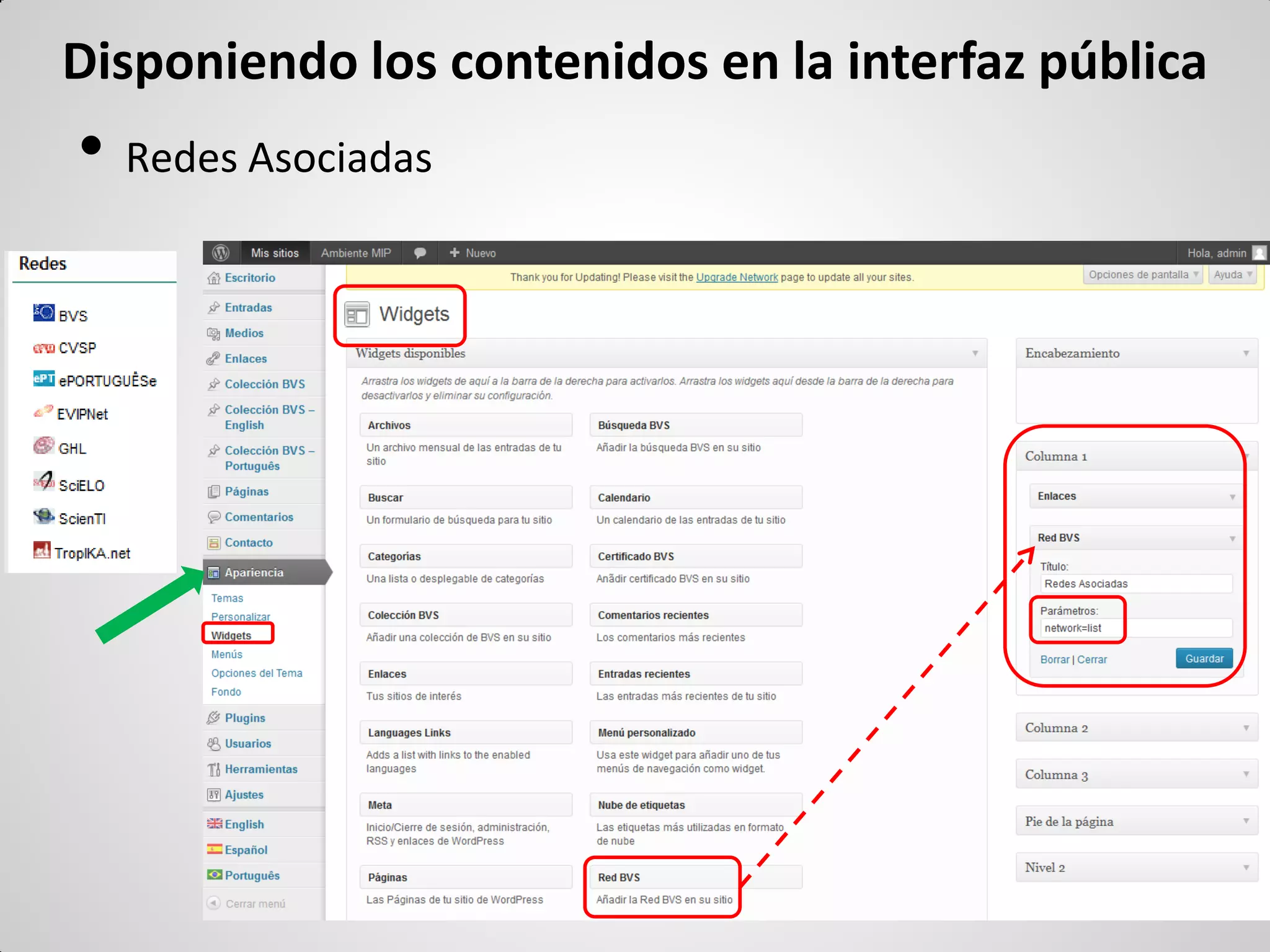Expand the Columna 3 widget area
Image resolution: width=1270 pixels, height=952 pixels.
pyautogui.click(x=1246, y=775)
